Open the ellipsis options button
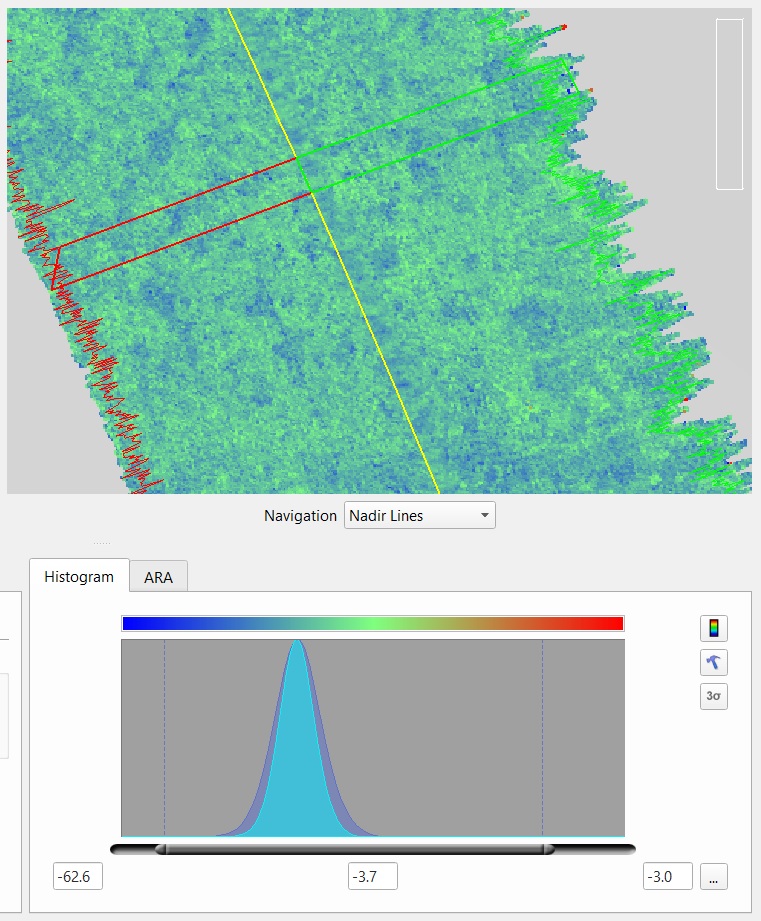This screenshot has height=921, width=761. tap(713, 876)
